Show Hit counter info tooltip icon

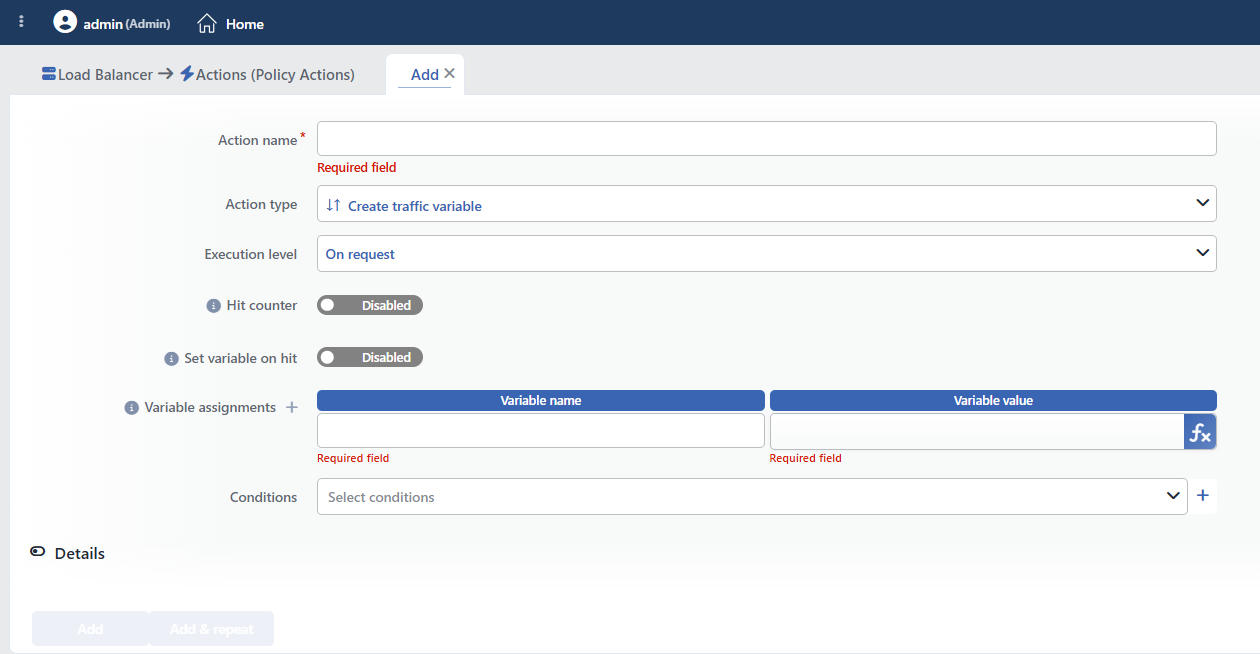213,306
